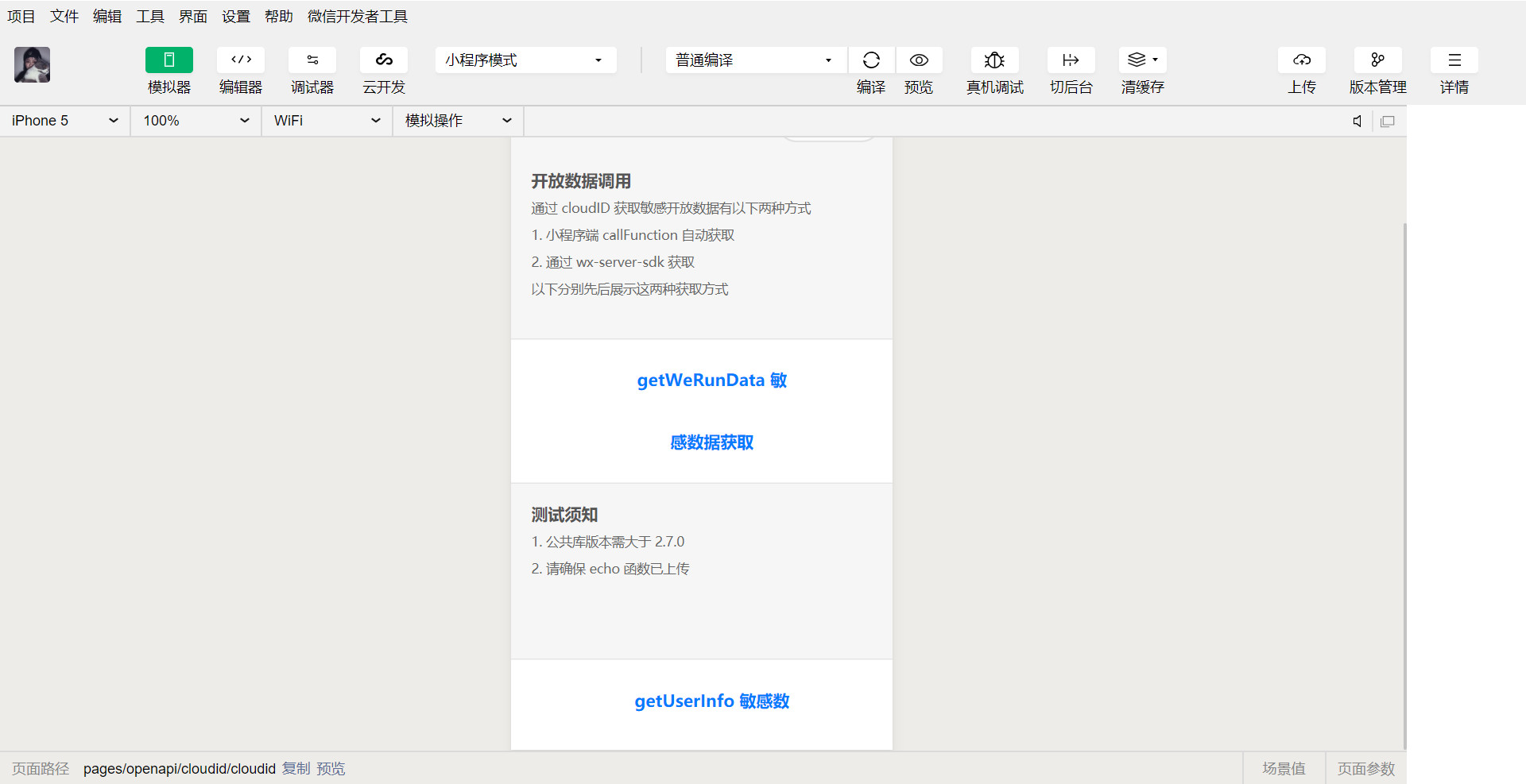Image resolution: width=1526 pixels, height=784 pixels.
Task: Open the 项目 menu
Action: 21,17
